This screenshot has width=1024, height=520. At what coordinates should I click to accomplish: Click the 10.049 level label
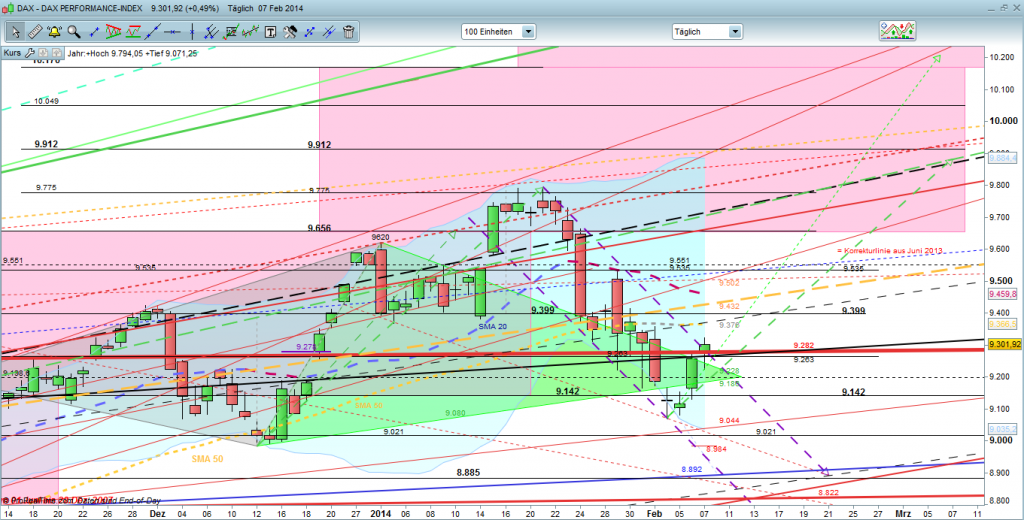[47, 101]
